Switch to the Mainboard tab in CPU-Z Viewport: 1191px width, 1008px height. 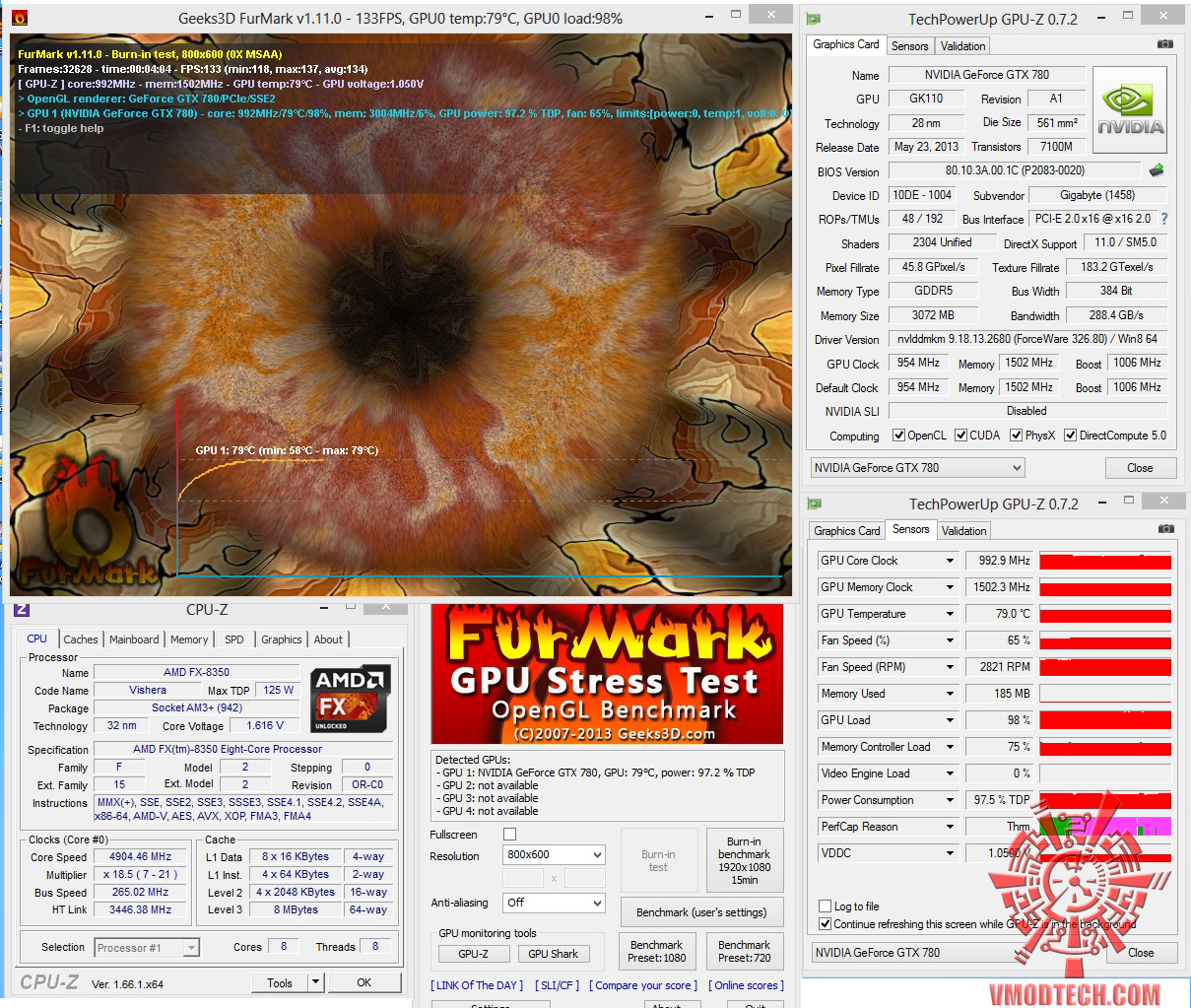click(134, 639)
